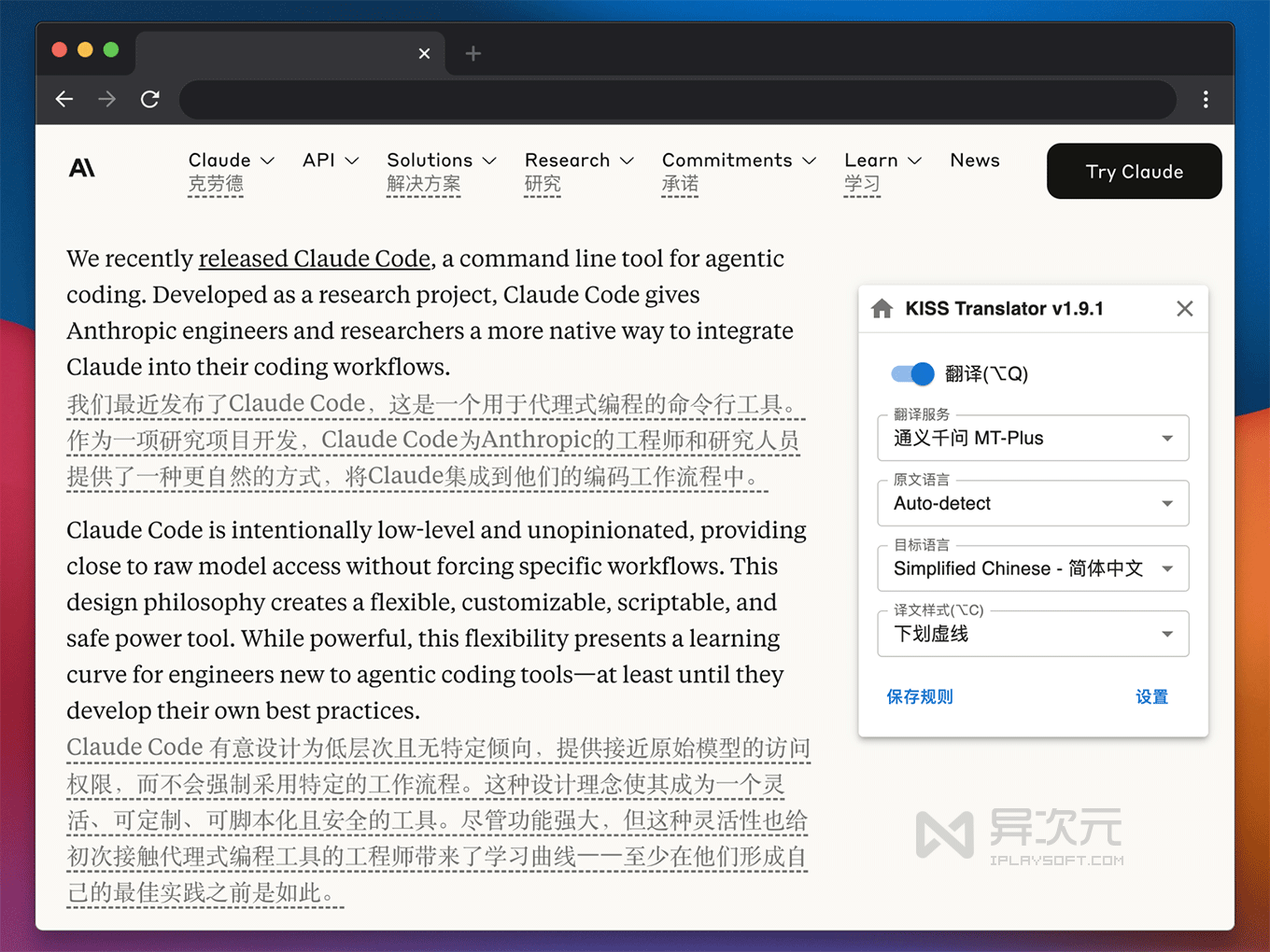Close the current browser tab

click(424, 53)
